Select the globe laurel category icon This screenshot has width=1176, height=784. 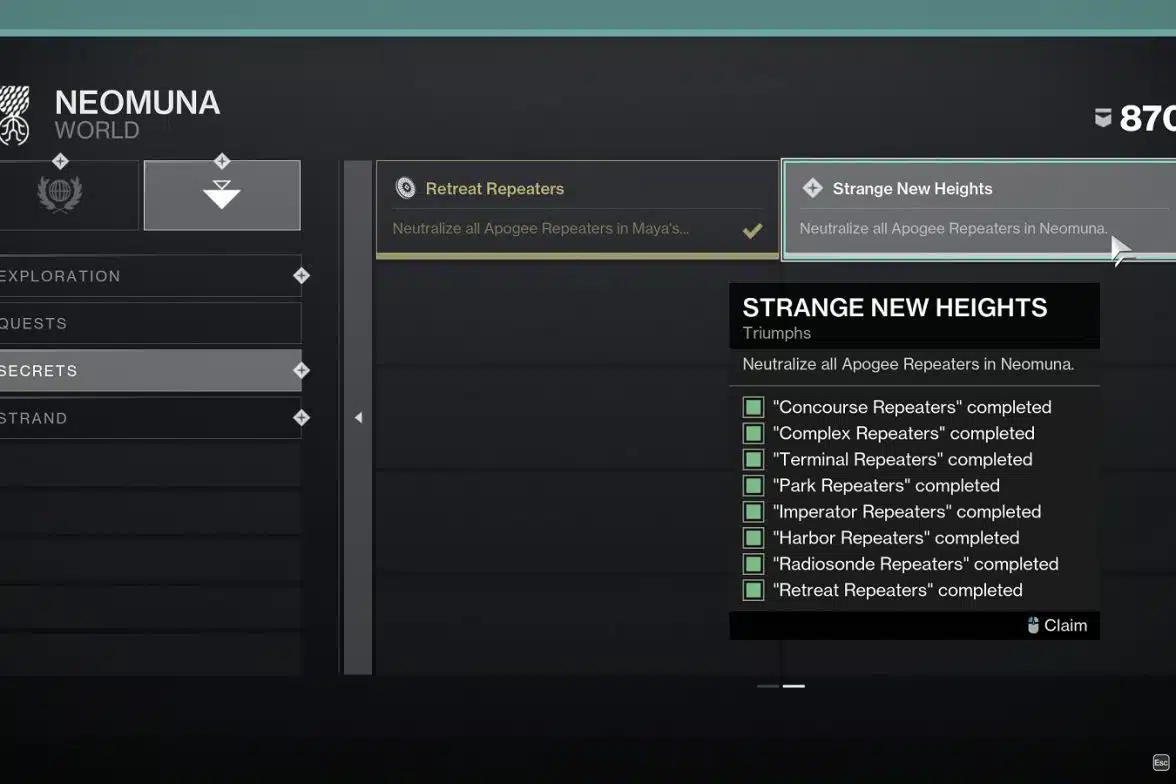[x=60, y=194]
